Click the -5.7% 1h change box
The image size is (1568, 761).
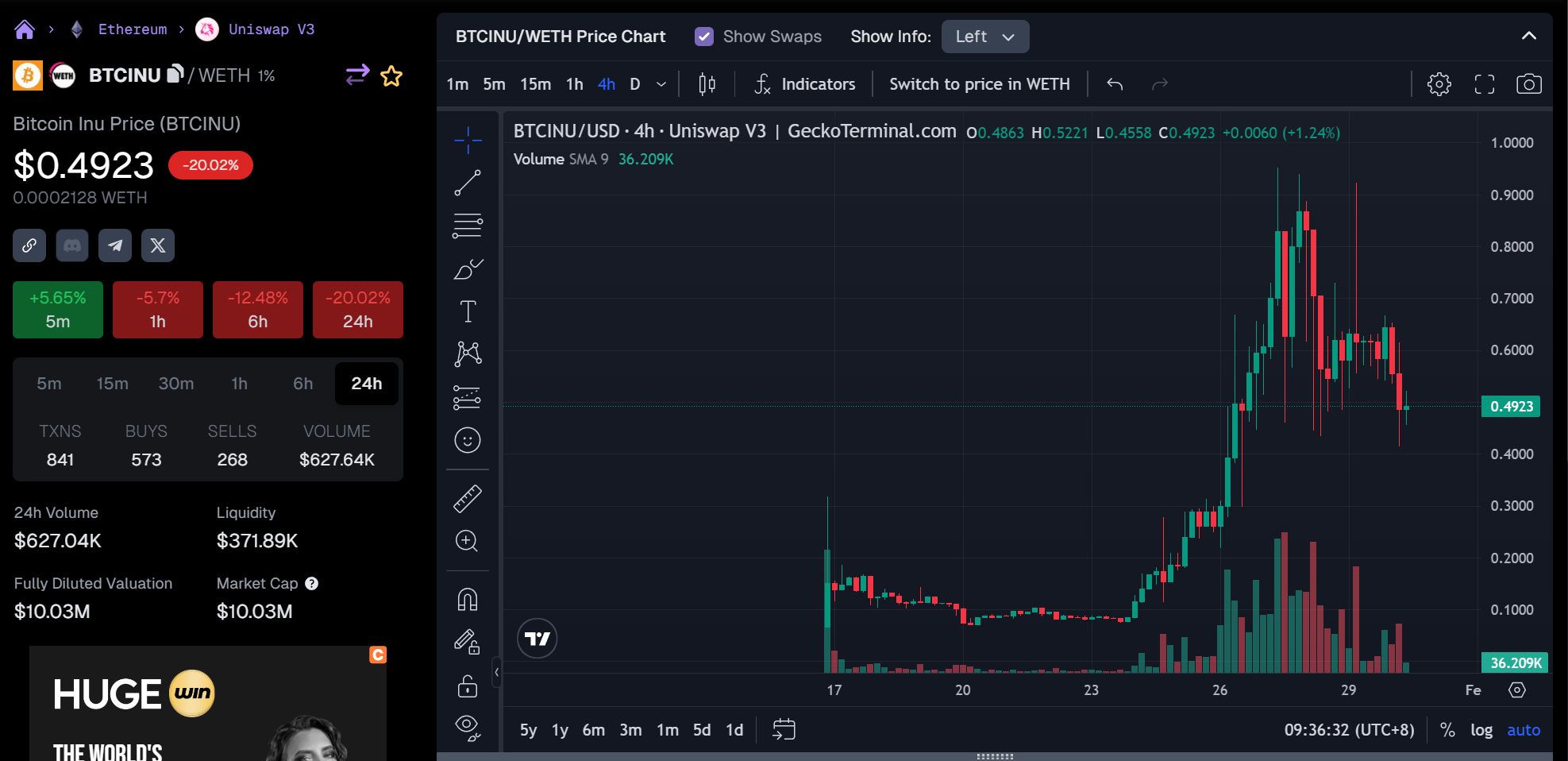(158, 310)
